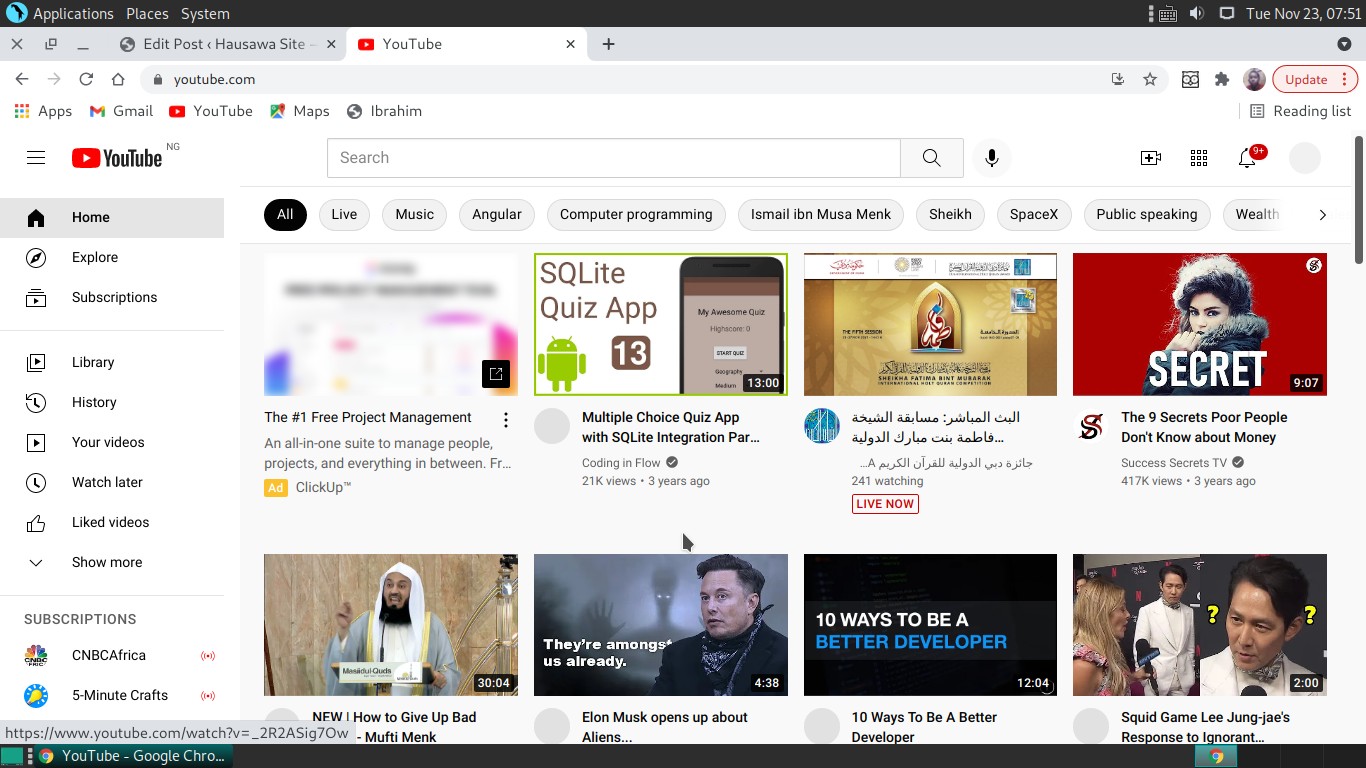
Task: Open 5-Minute Crafts subscription channel
Action: pos(112,695)
